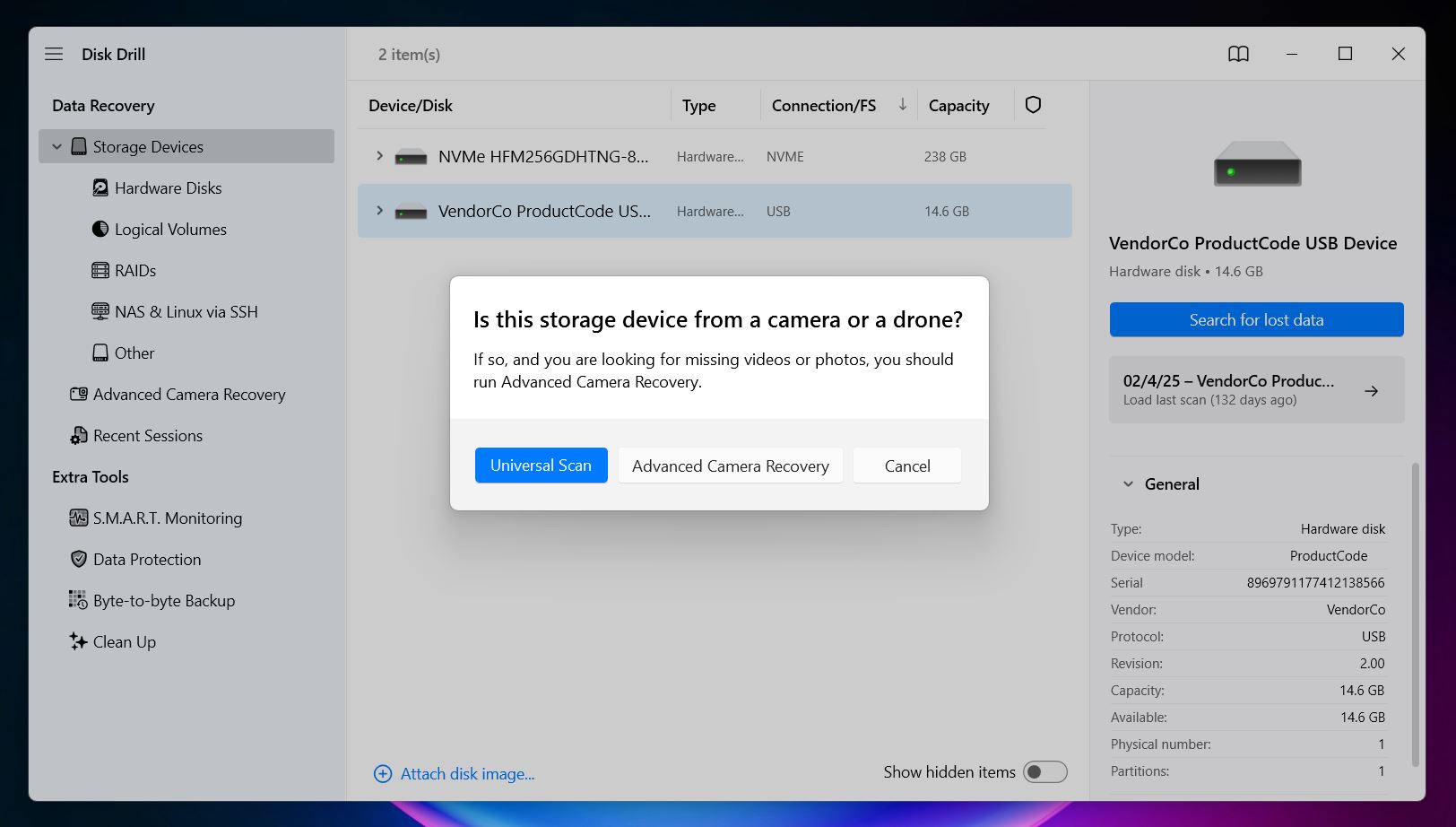Open Byte-to-byte Backup tool
Screen dimensions: 1456x827
pos(163,601)
